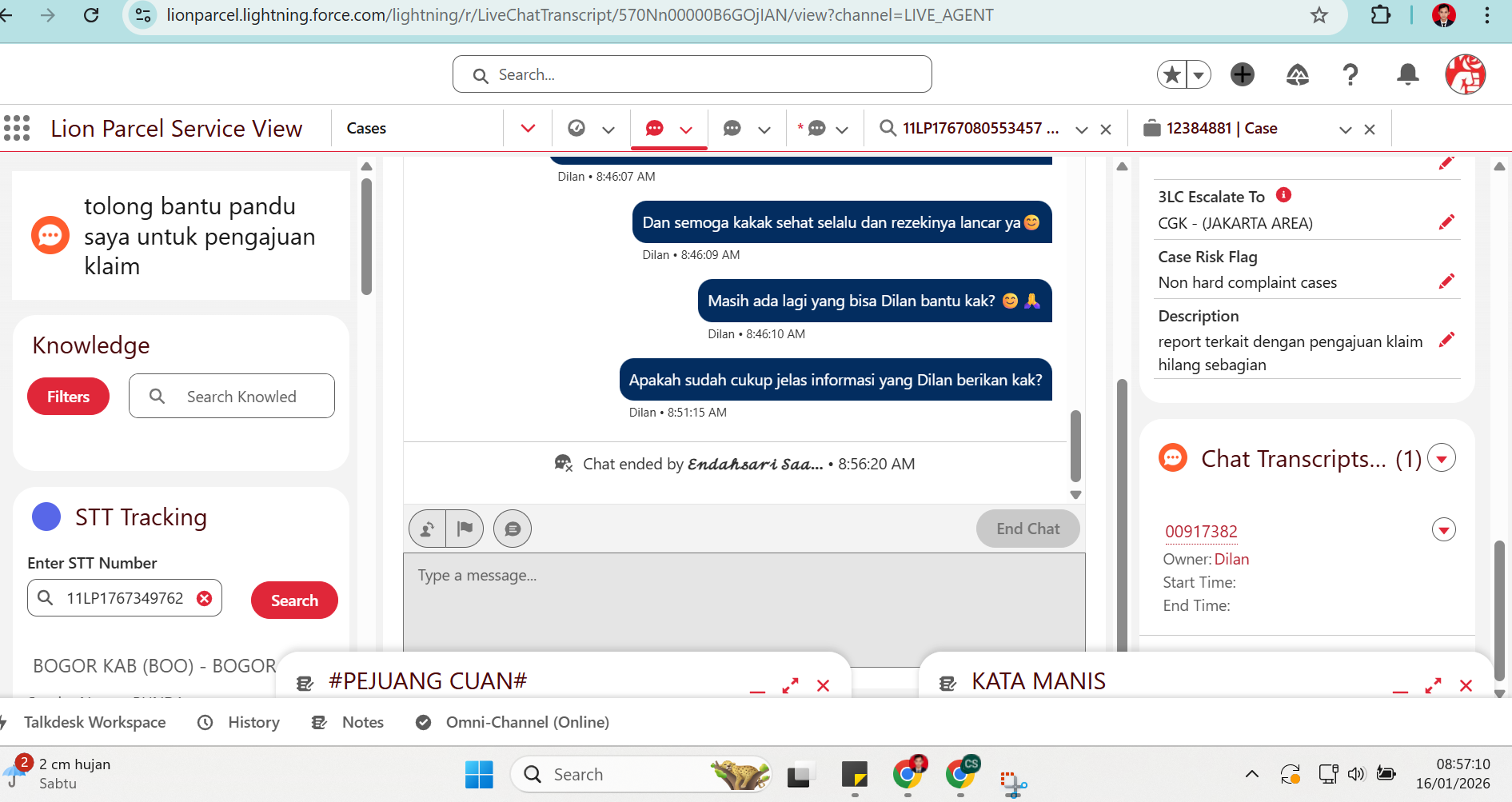Open Talkdesk Workspace utility item
Viewport: 1512px width, 802px height.
(84, 722)
